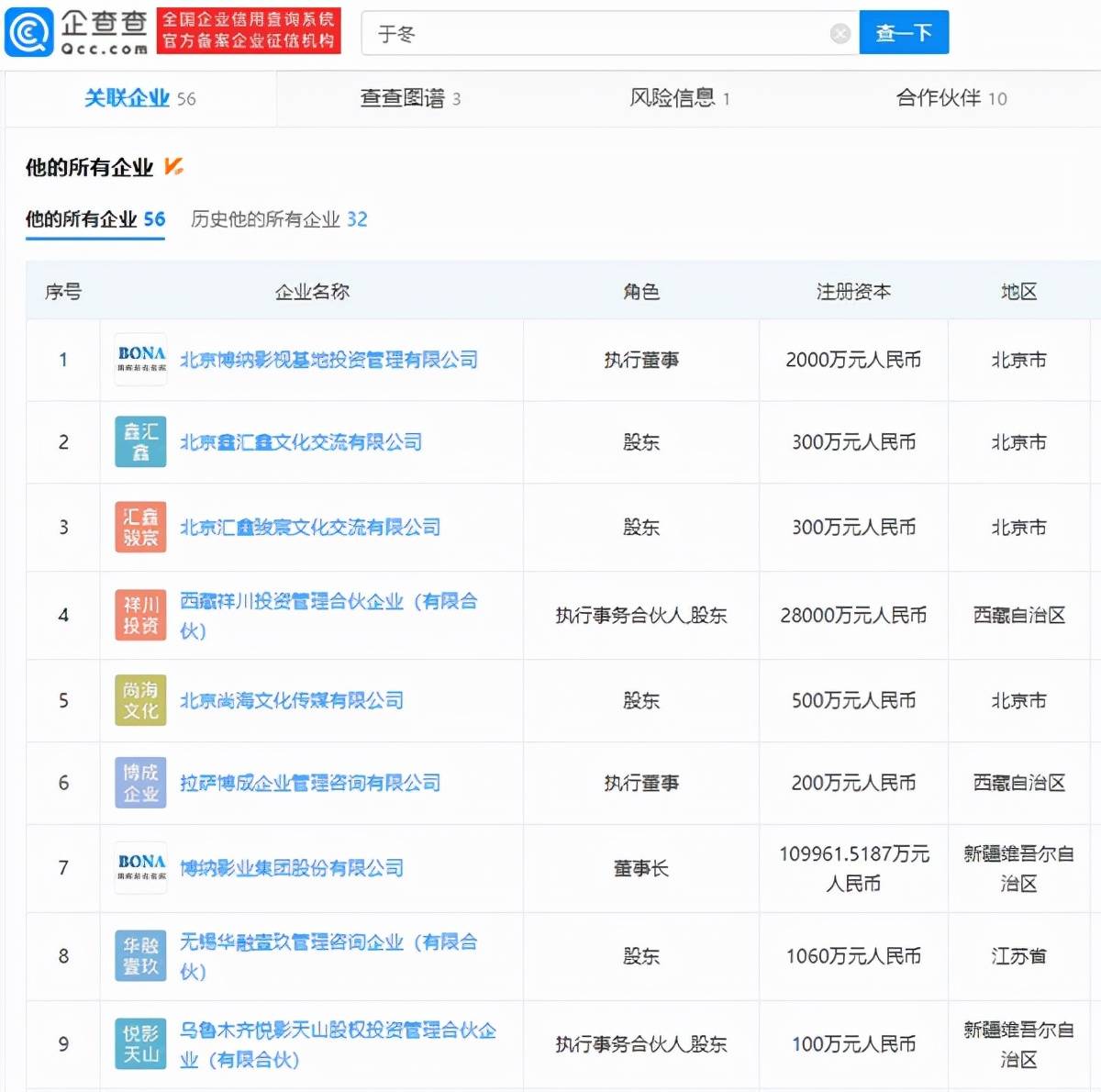Click the blue 查一下 search button

(904, 32)
